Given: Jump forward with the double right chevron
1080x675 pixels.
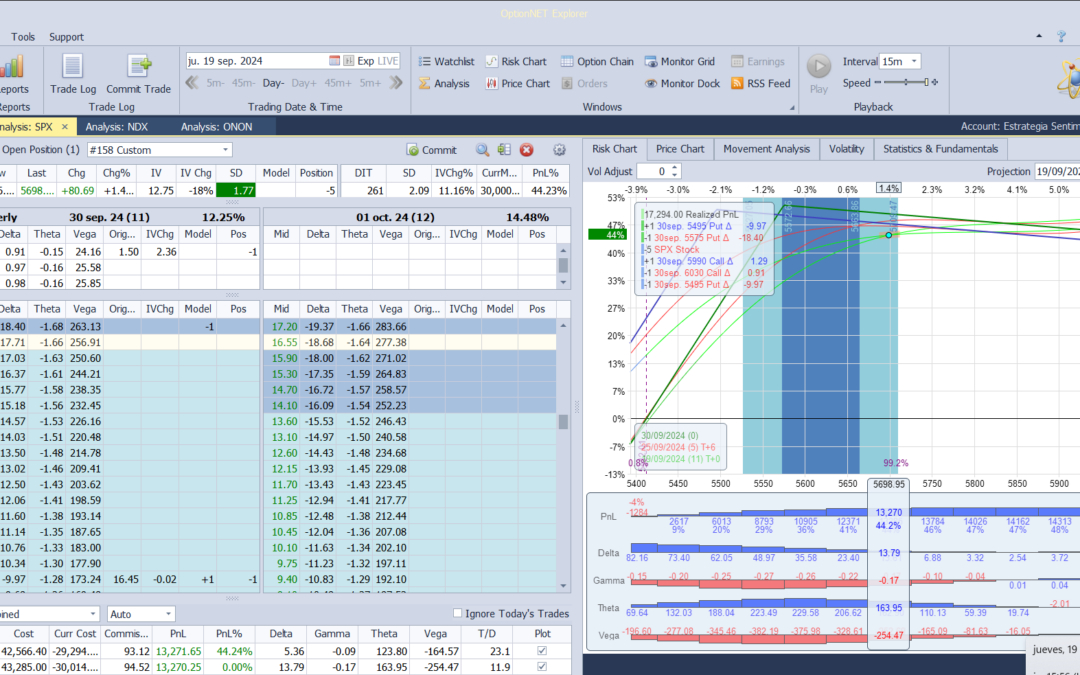Looking at the screenshot, I should coord(395,83).
